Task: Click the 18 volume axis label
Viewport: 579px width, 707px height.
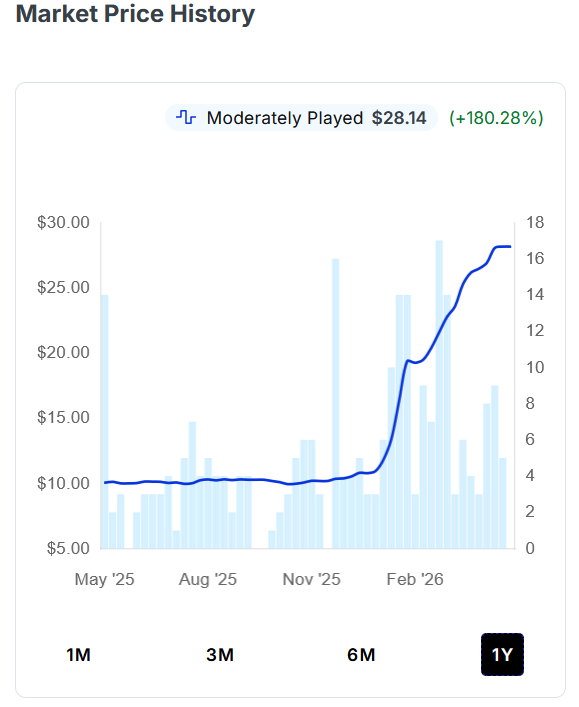Action: point(535,222)
